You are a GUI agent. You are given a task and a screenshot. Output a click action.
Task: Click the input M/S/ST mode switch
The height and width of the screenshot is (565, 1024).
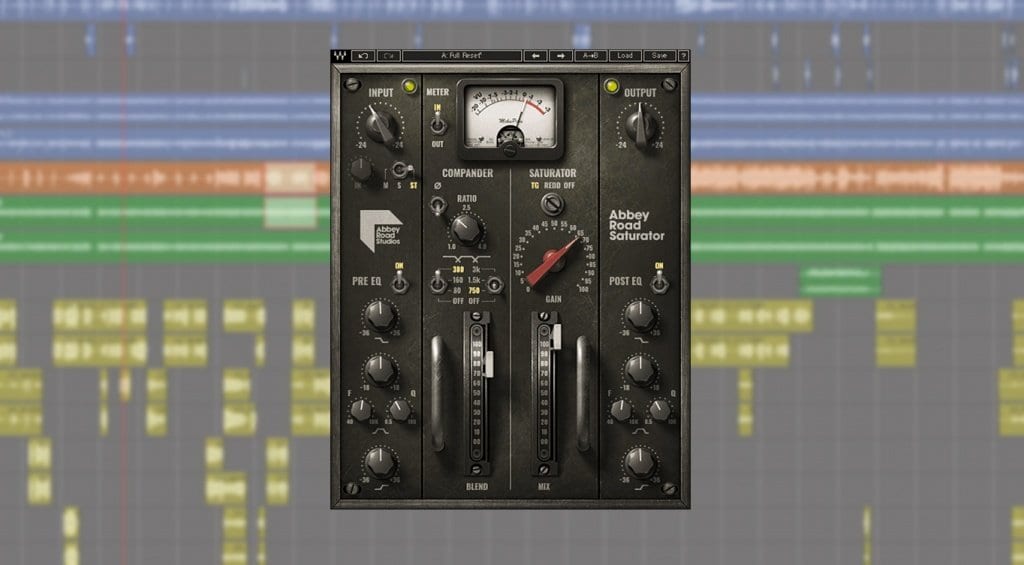(x=400, y=170)
